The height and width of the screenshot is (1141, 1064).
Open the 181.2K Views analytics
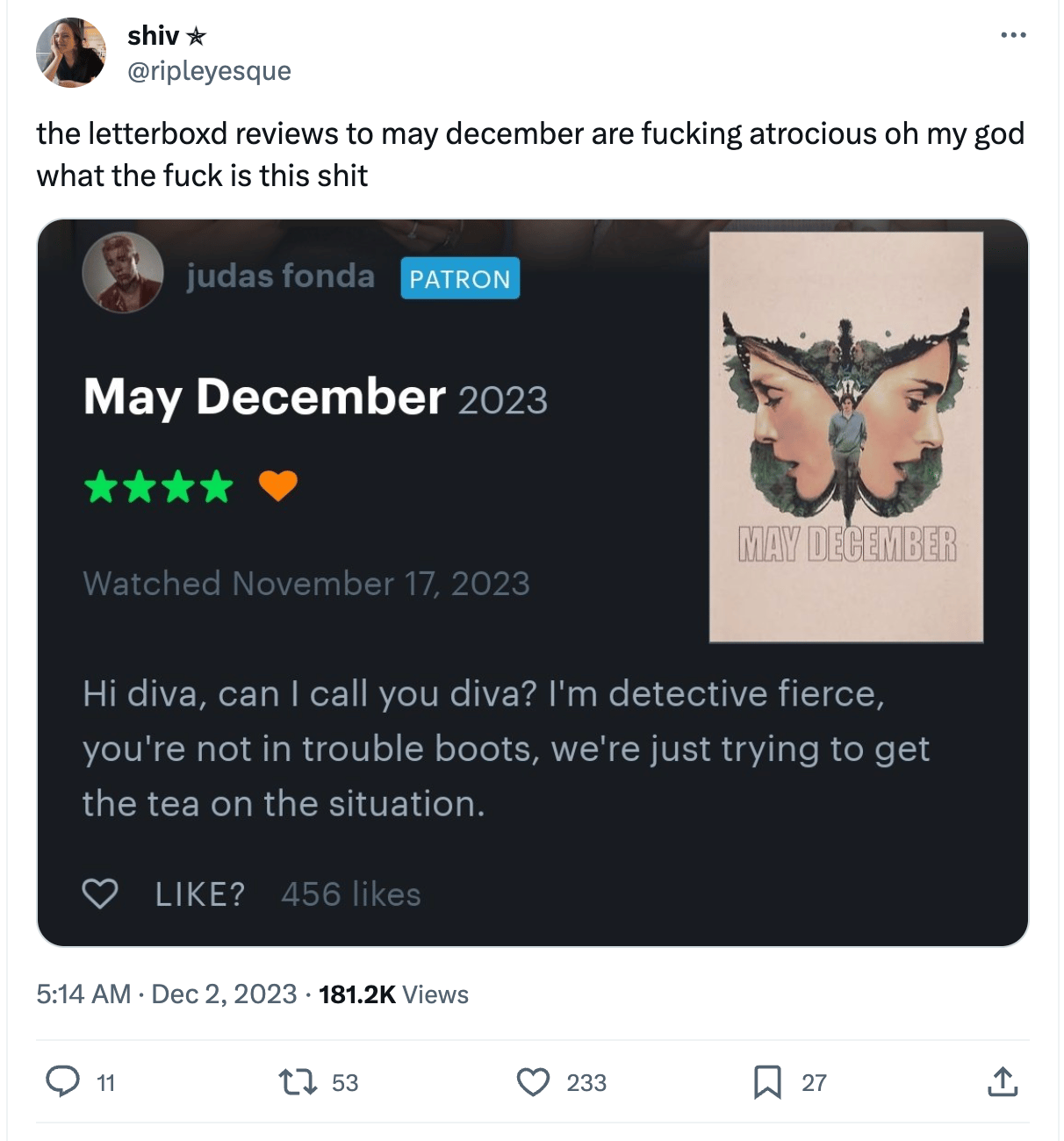pyautogui.click(x=393, y=994)
